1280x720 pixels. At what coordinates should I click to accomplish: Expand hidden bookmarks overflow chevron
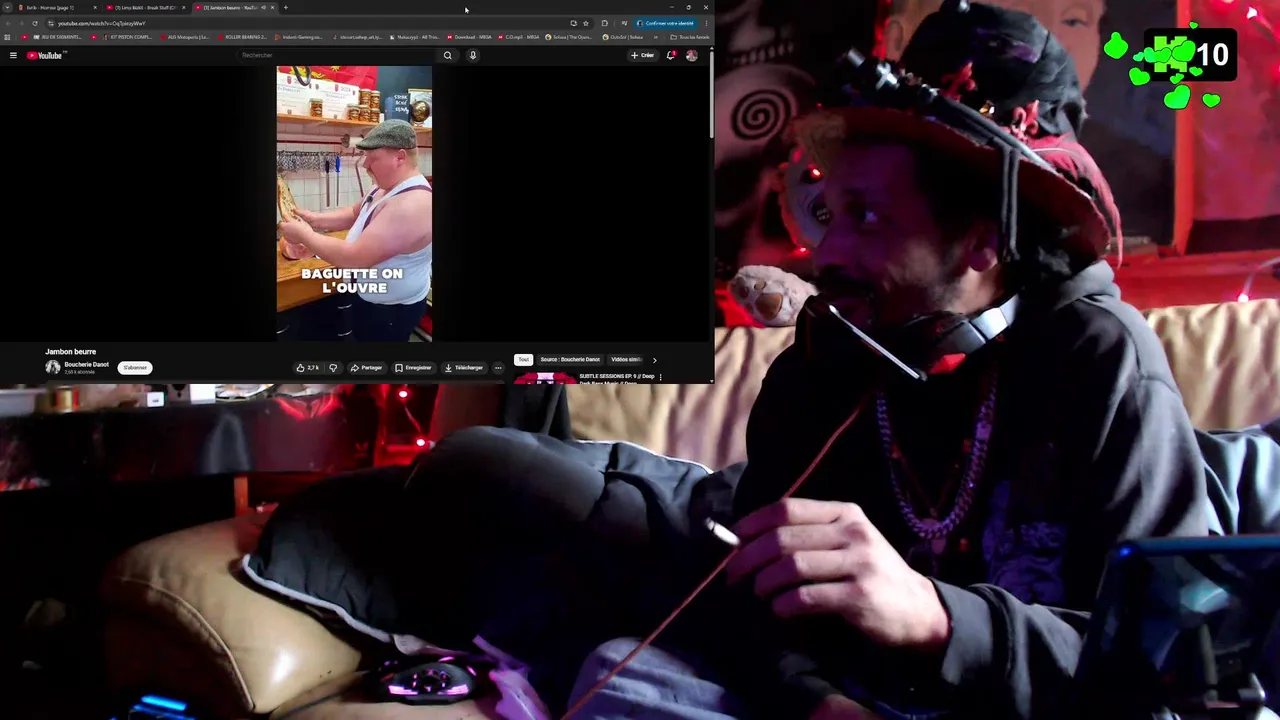pyautogui.click(x=656, y=37)
